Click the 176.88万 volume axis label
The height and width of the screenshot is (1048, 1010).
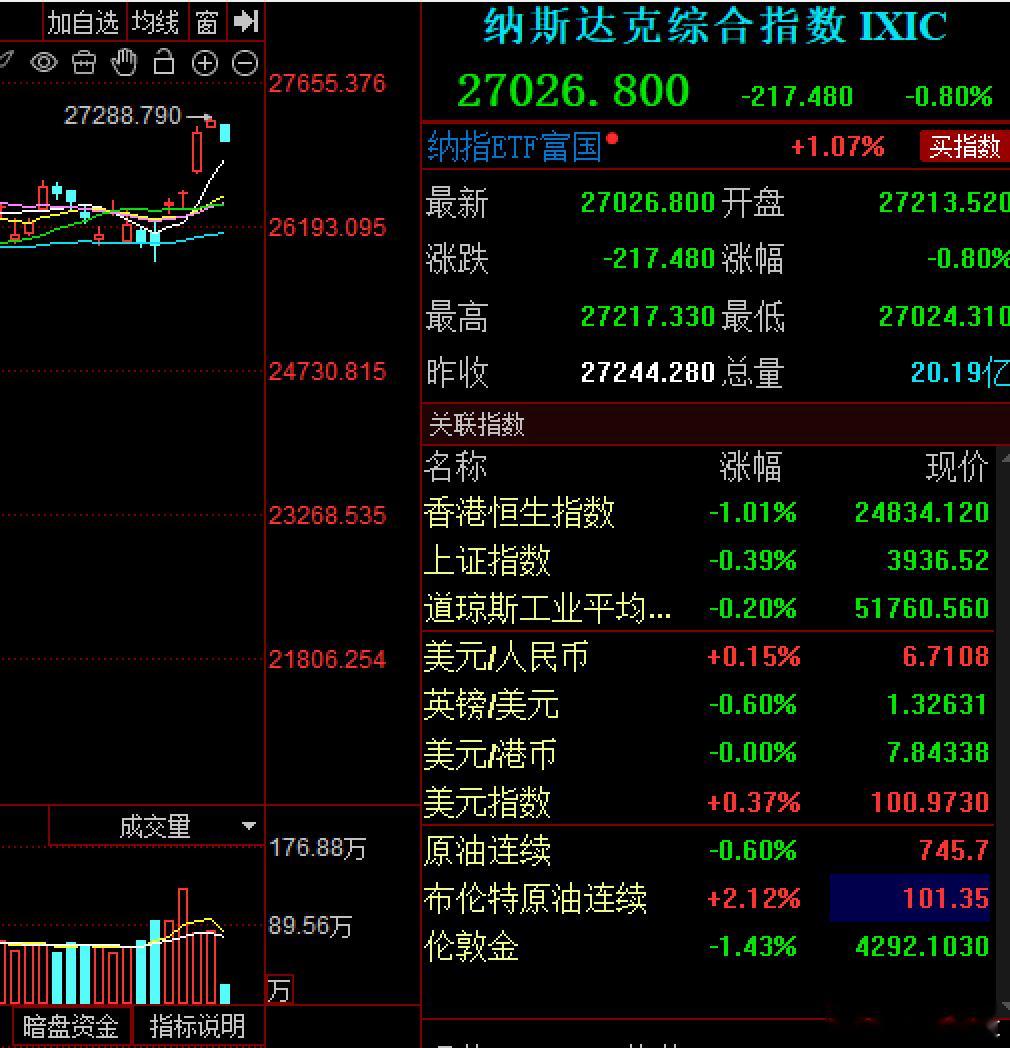[x=318, y=848]
